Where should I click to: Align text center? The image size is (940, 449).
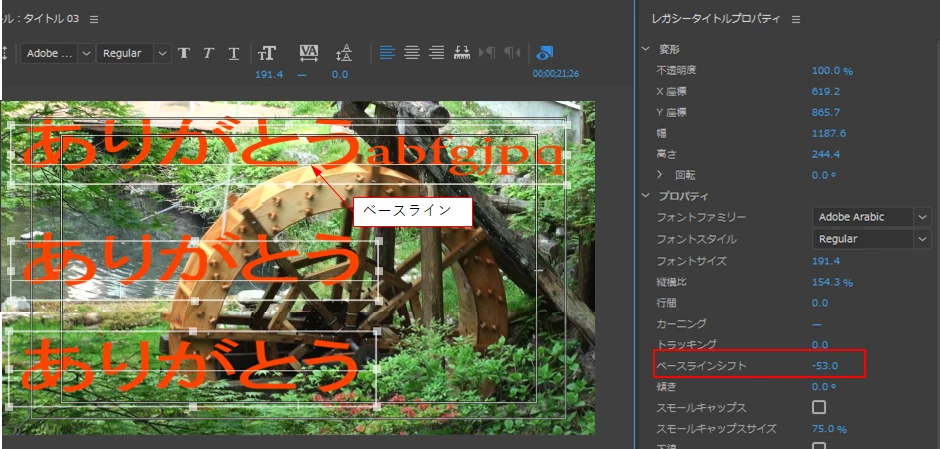coord(412,53)
